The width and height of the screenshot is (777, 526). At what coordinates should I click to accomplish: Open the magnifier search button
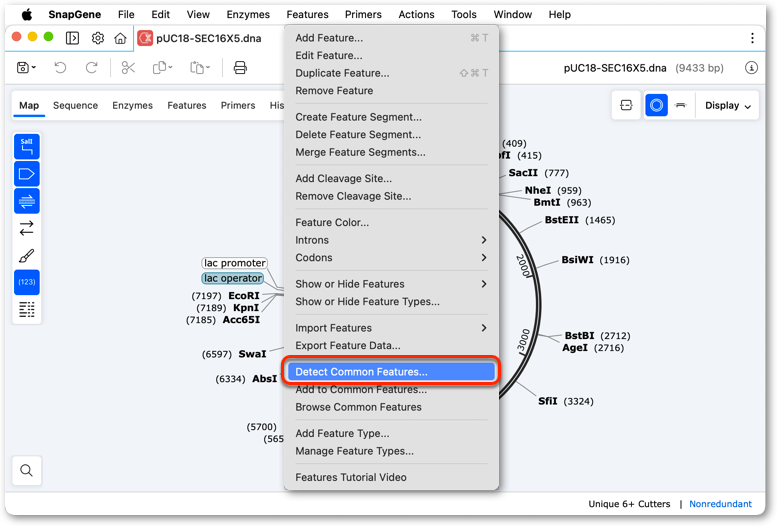27,470
